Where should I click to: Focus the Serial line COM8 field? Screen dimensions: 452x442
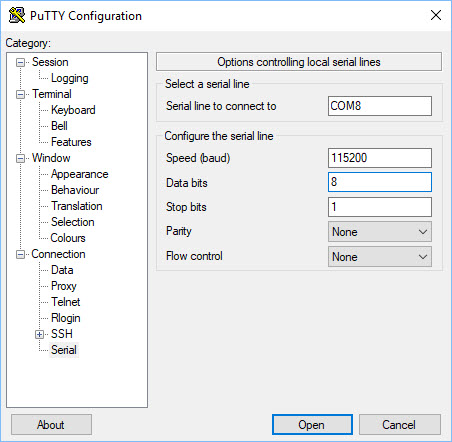click(380, 106)
